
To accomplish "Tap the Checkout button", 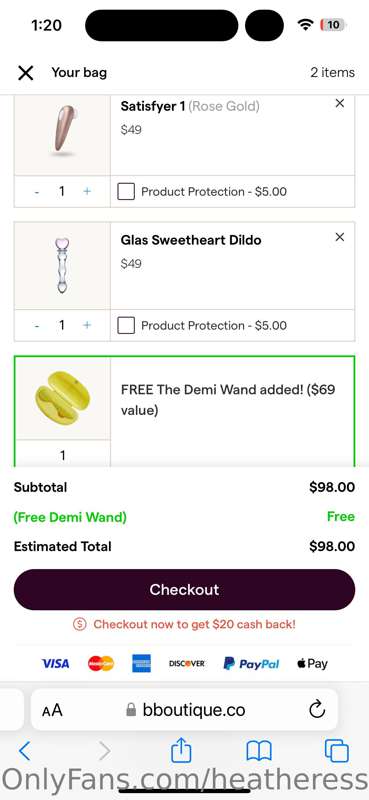I will pyautogui.click(x=184, y=590).
